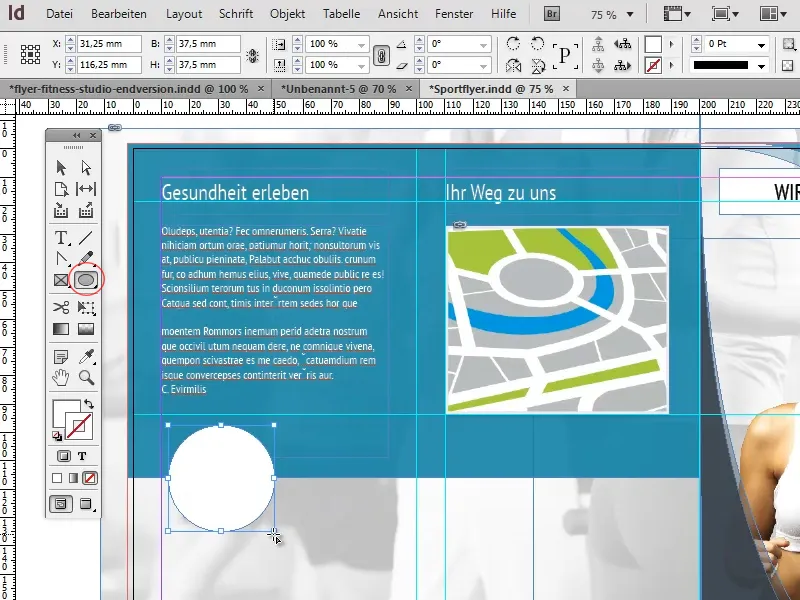Select the Content Placer tool
This screenshot has height=600, width=800.
(x=86, y=210)
